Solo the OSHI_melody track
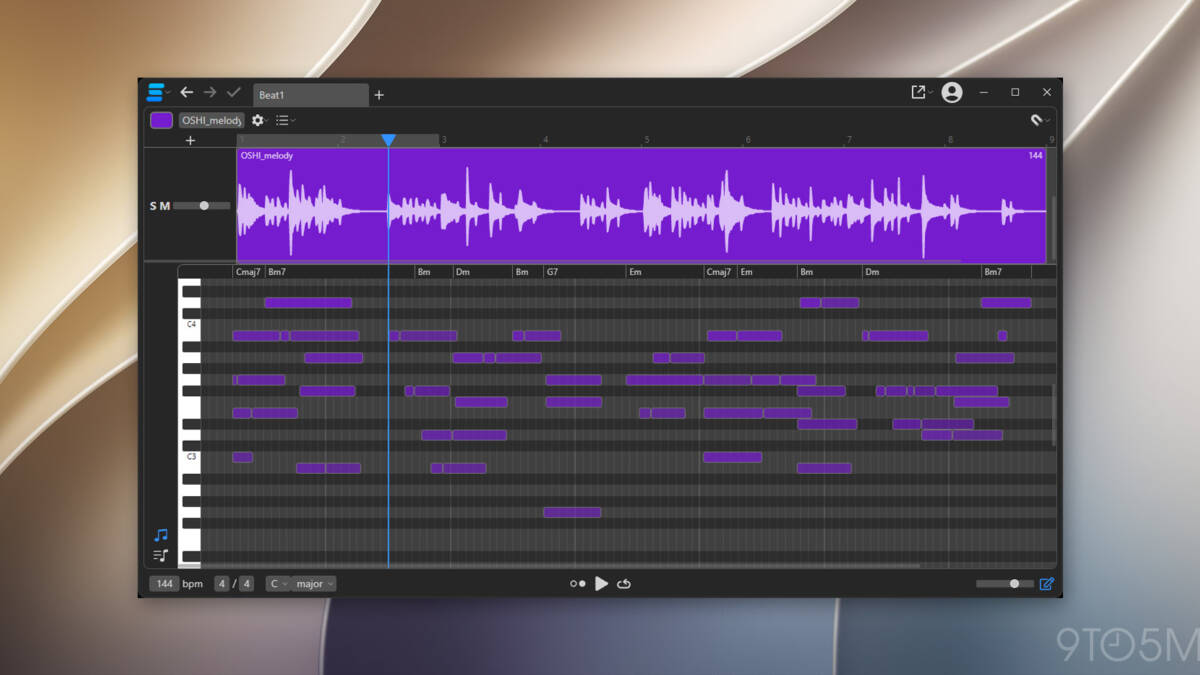Image resolution: width=1200 pixels, height=675 pixels. [x=154, y=206]
